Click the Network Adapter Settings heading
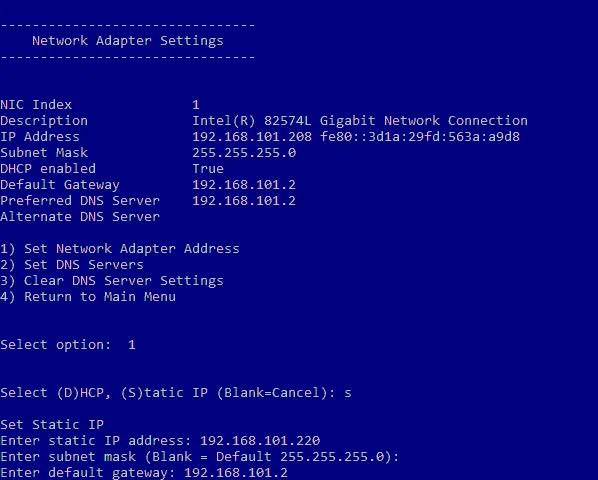Image resolution: width=598 pixels, height=480 pixels. [x=128, y=41]
